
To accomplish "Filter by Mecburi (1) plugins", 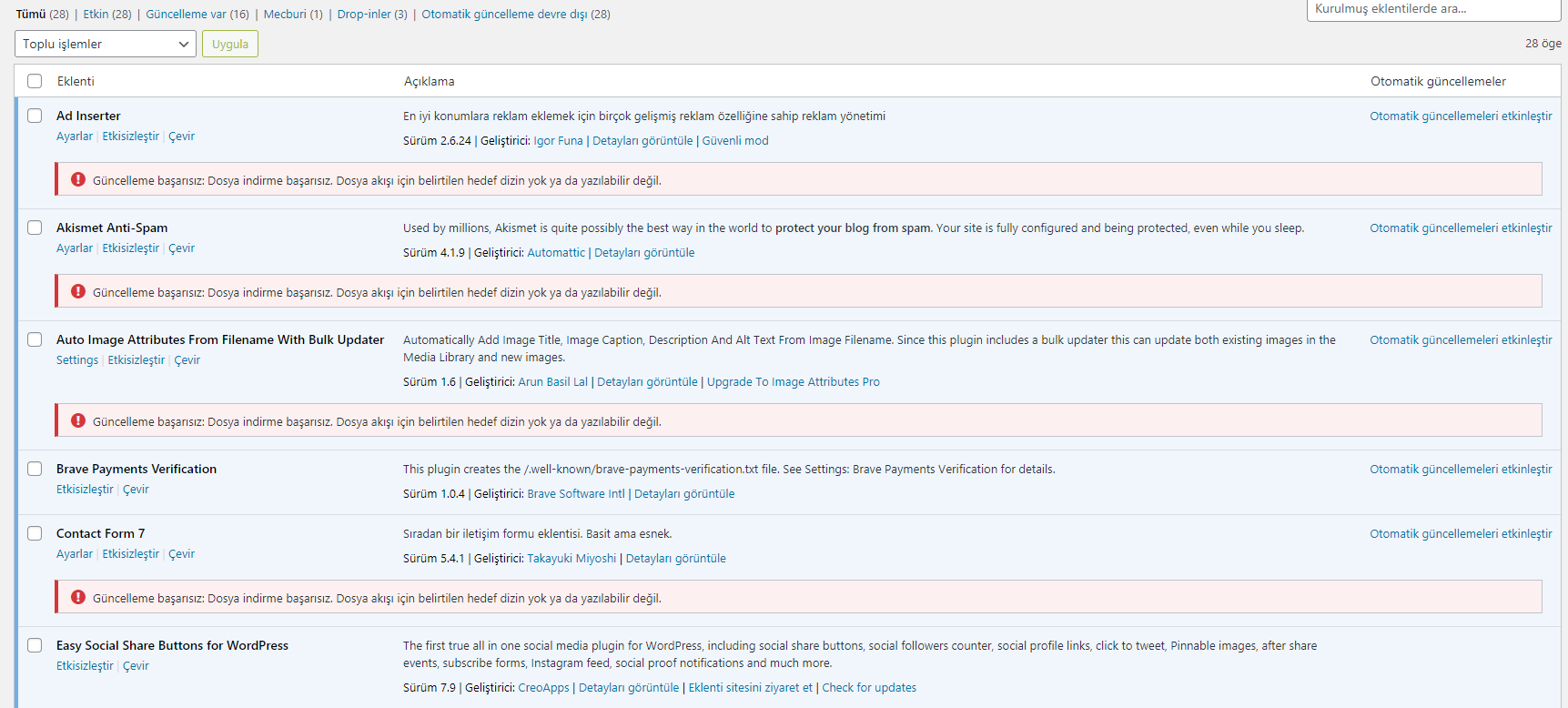I will point(293,15).
